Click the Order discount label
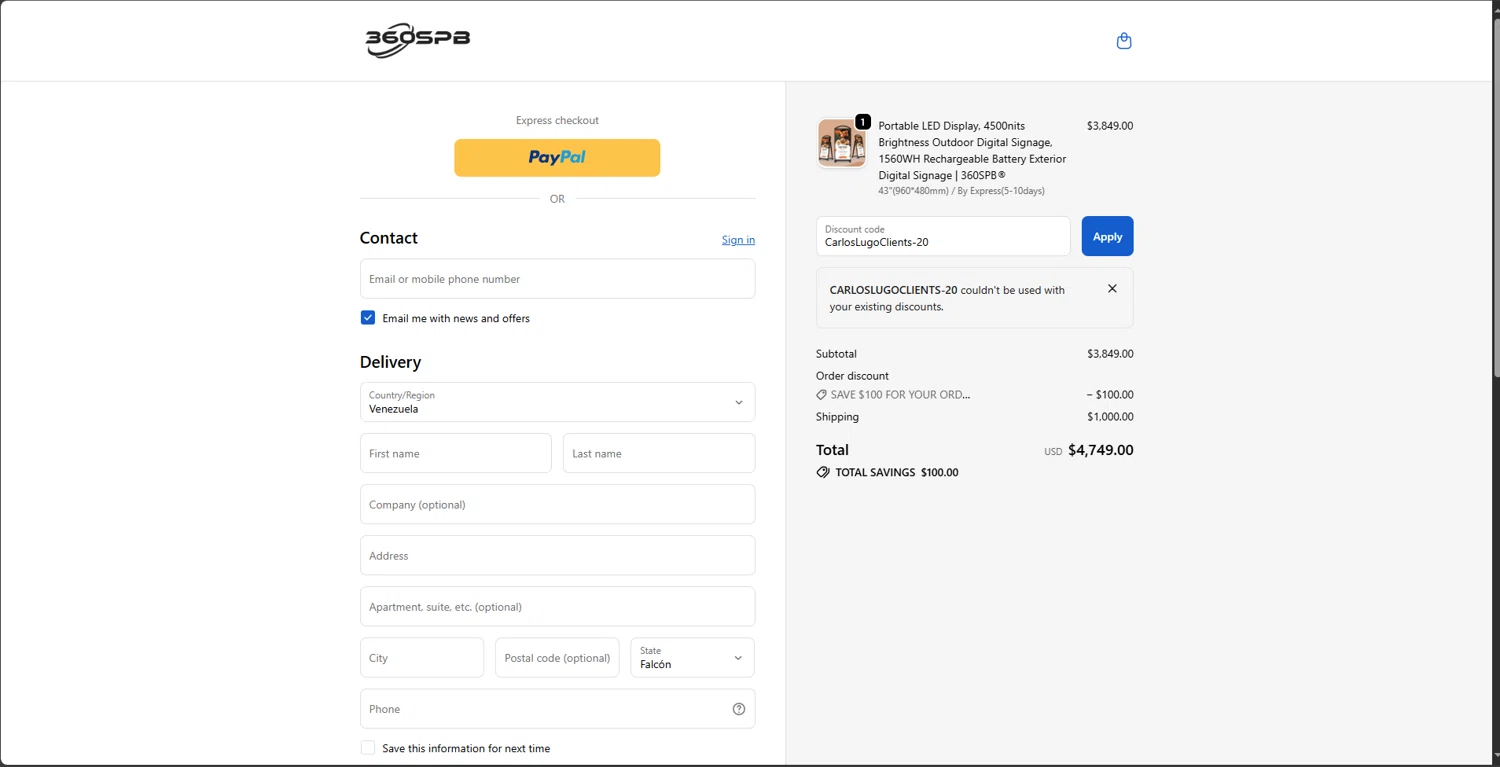 coord(852,376)
